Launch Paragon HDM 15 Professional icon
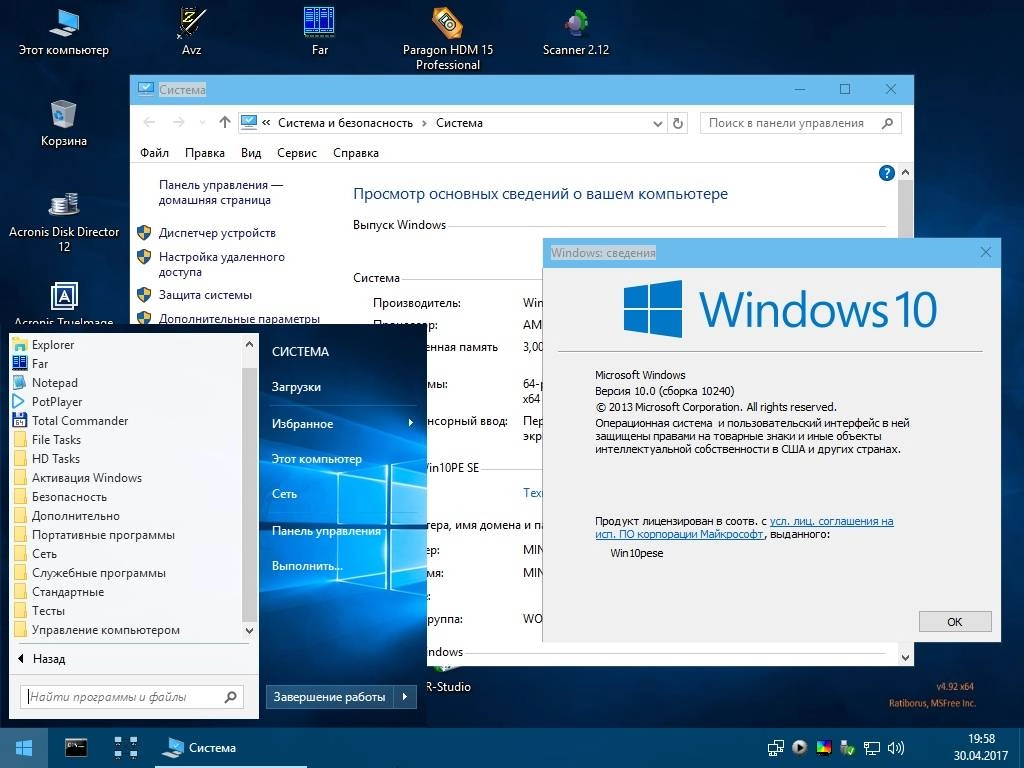The height and width of the screenshot is (768, 1024). [x=448, y=38]
